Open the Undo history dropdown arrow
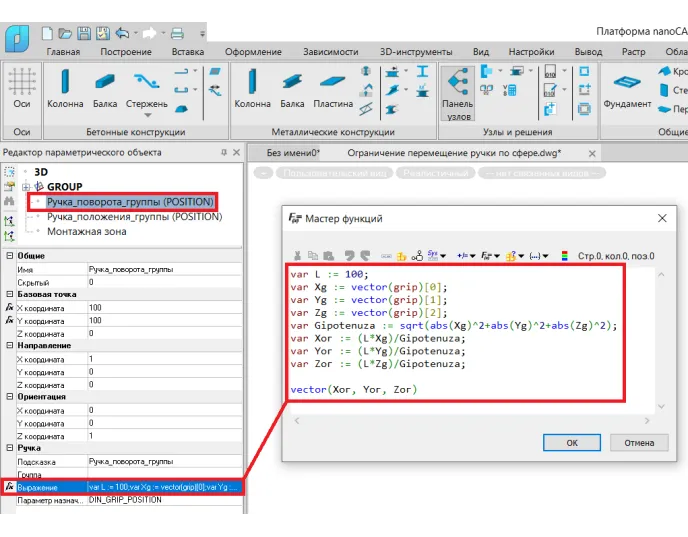The width and height of the screenshot is (688, 537). click(x=135, y=33)
